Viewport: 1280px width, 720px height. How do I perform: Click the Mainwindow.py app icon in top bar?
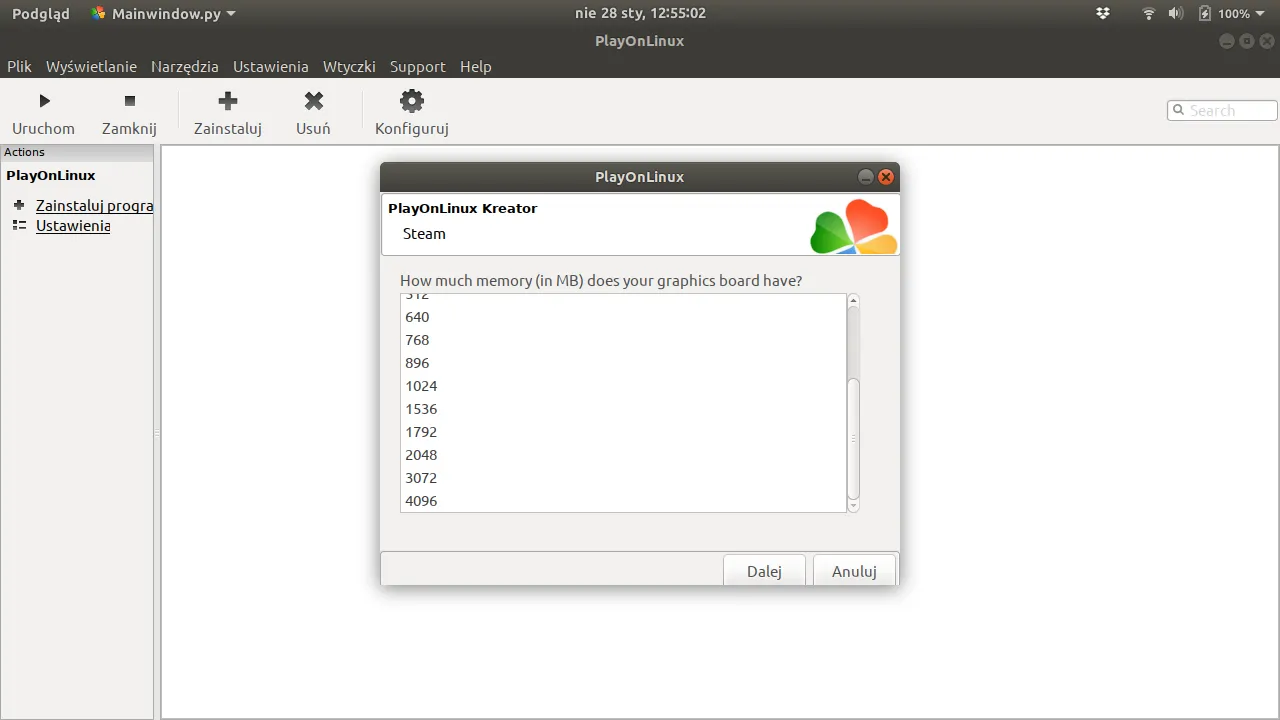click(98, 13)
